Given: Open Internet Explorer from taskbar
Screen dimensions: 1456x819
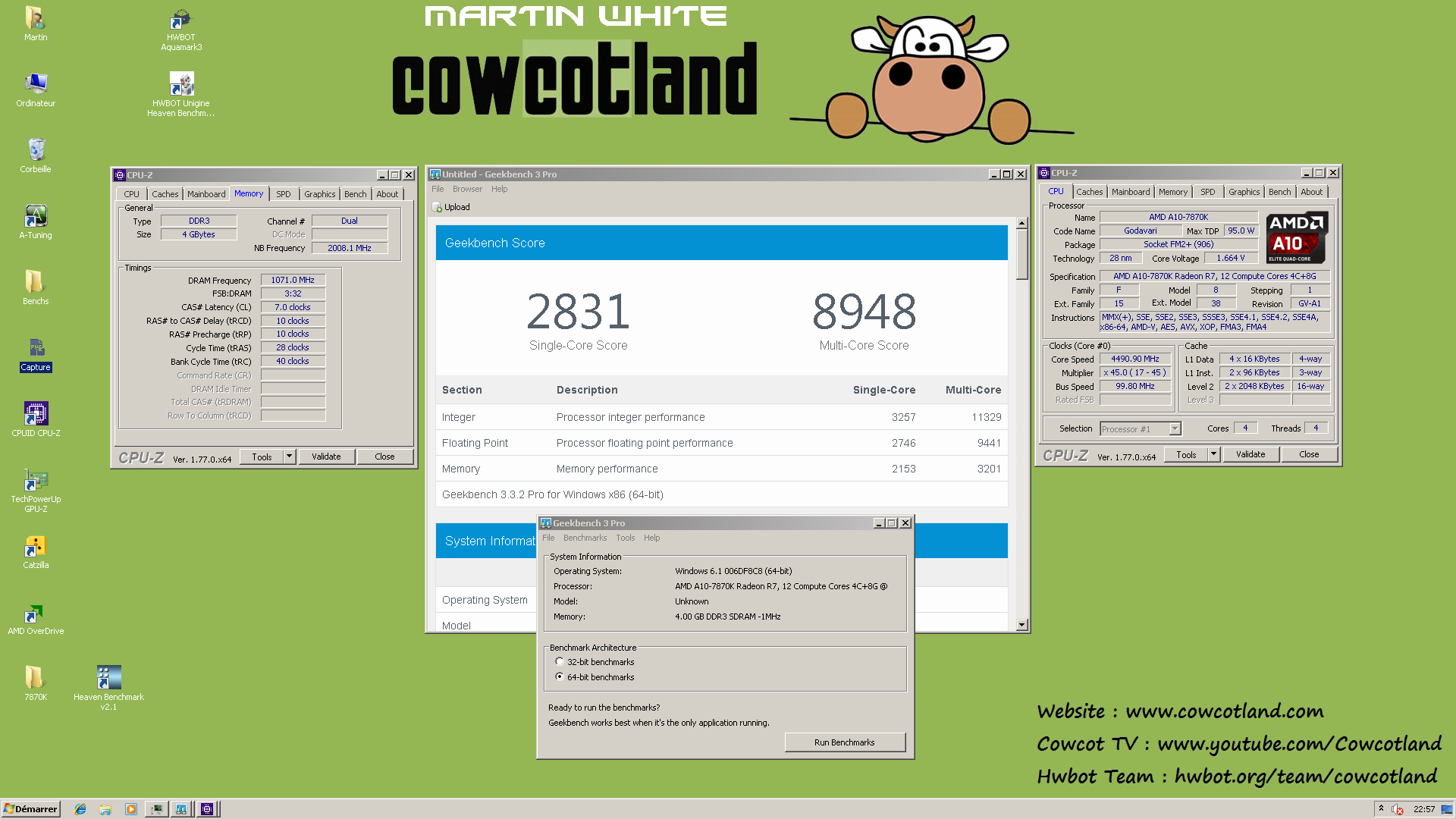Looking at the screenshot, I should tap(80, 809).
